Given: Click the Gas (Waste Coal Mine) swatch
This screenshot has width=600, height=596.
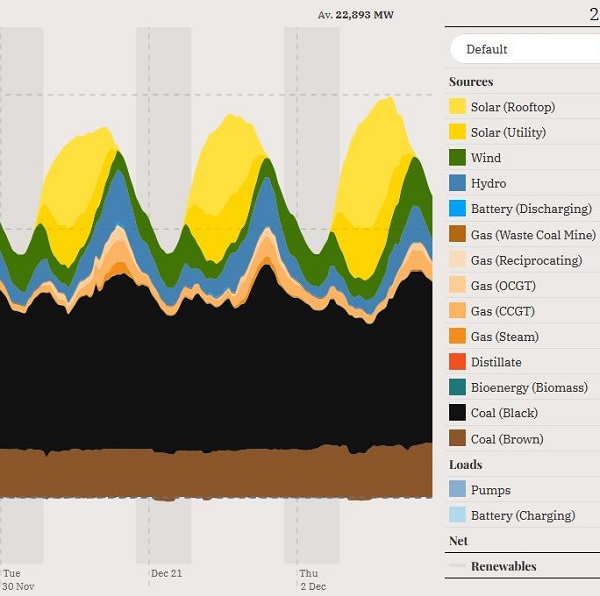Looking at the screenshot, I should click(457, 235).
